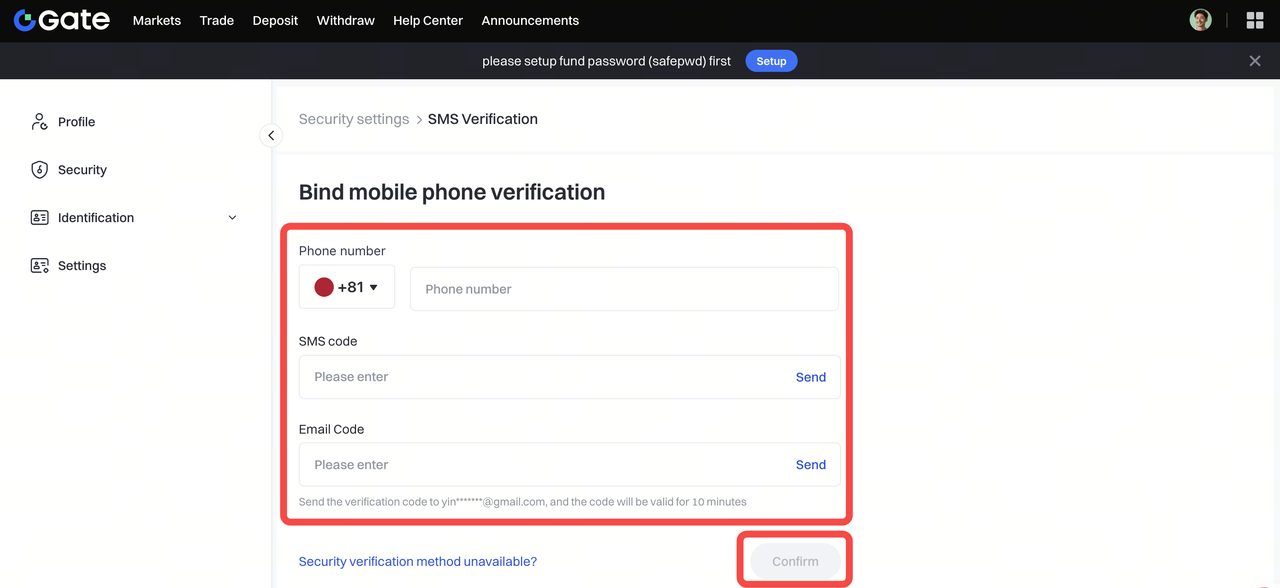Dismiss the fund password banner
1280x588 pixels.
(x=1255, y=61)
